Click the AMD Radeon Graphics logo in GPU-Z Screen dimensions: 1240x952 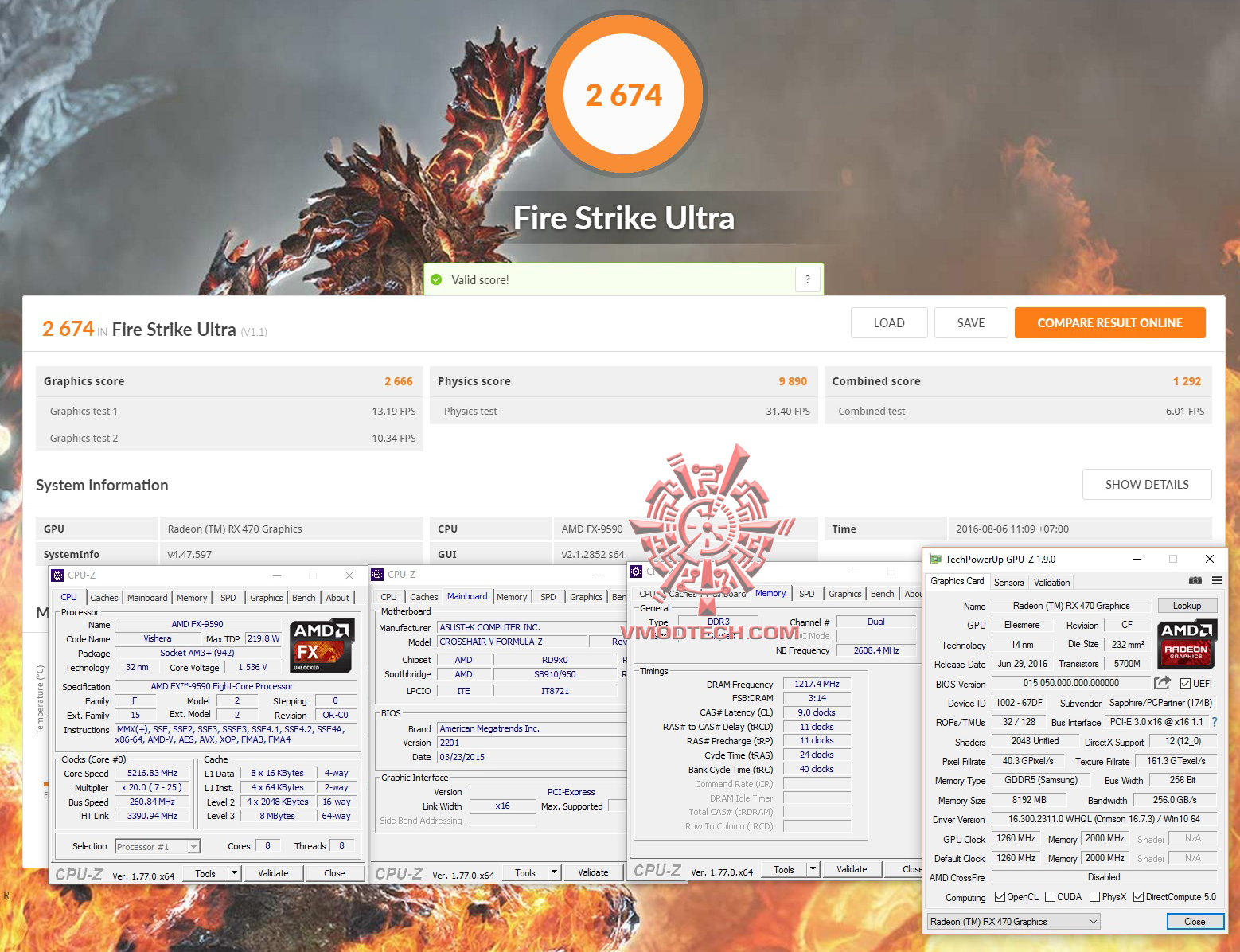coord(1186,643)
